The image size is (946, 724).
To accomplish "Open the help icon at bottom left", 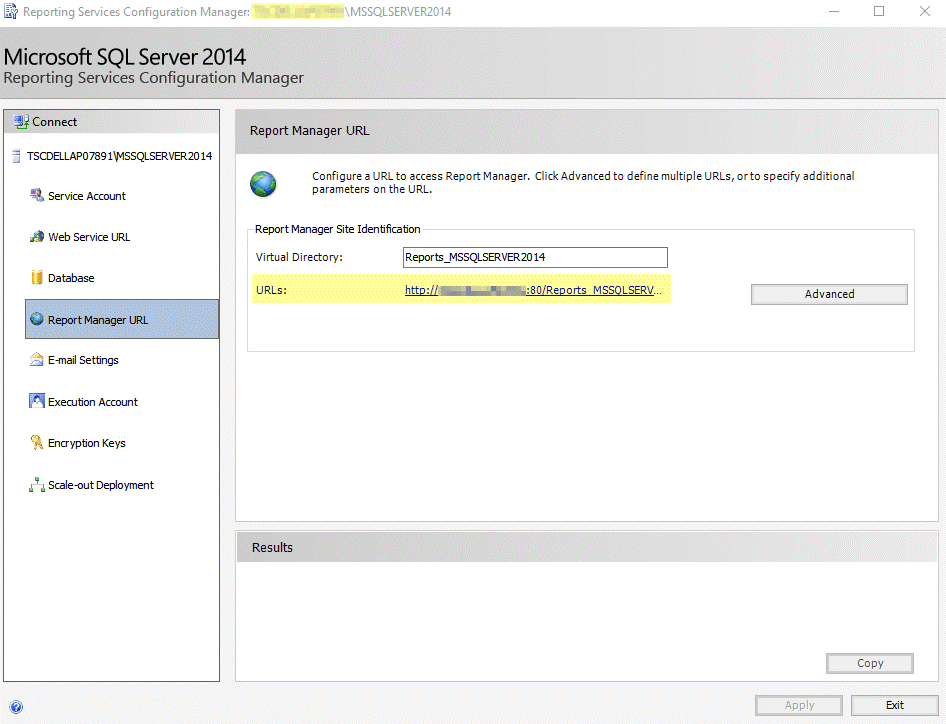I will click(16, 707).
